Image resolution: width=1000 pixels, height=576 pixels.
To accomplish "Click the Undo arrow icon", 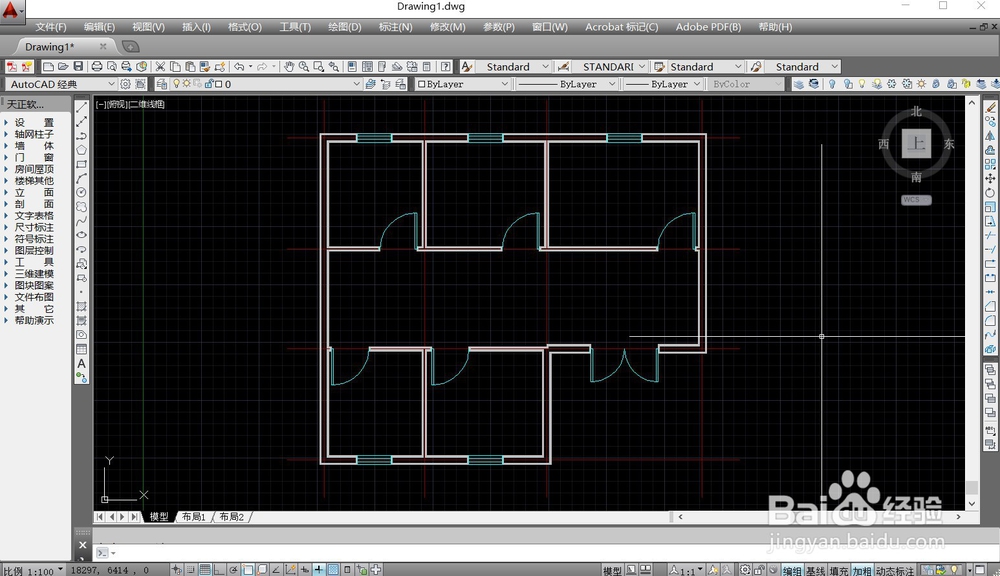I will tap(239, 66).
